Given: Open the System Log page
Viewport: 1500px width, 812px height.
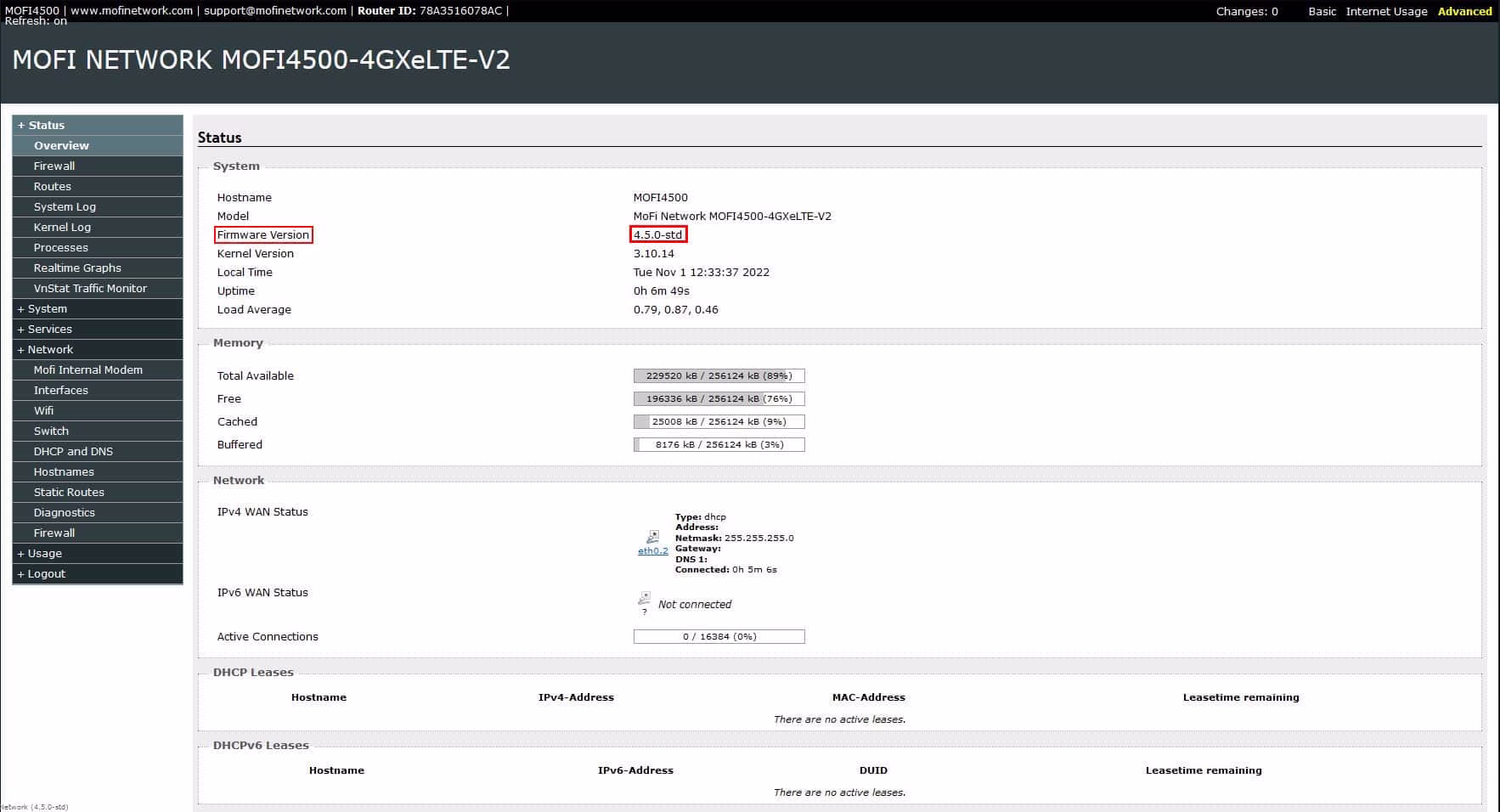Looking at the screenshot, I should point(98,206).
